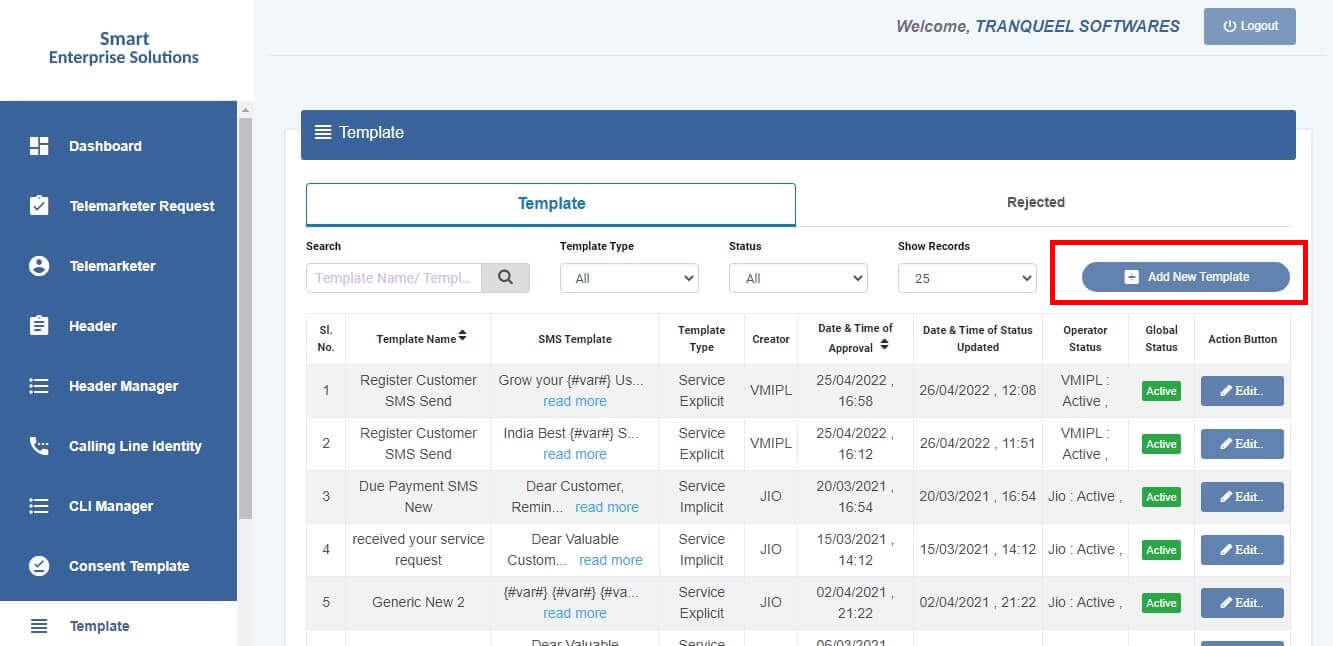Log out using the Logout button

pyautogui.click(x=1249, y=26)
